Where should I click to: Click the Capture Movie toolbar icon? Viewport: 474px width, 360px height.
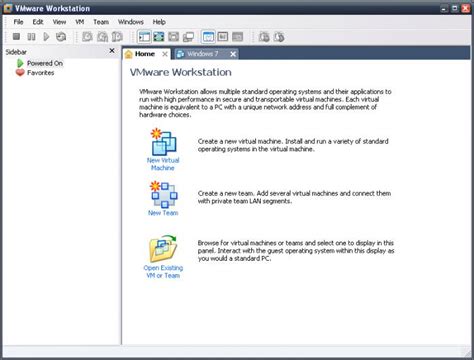[x=264, y=37]
